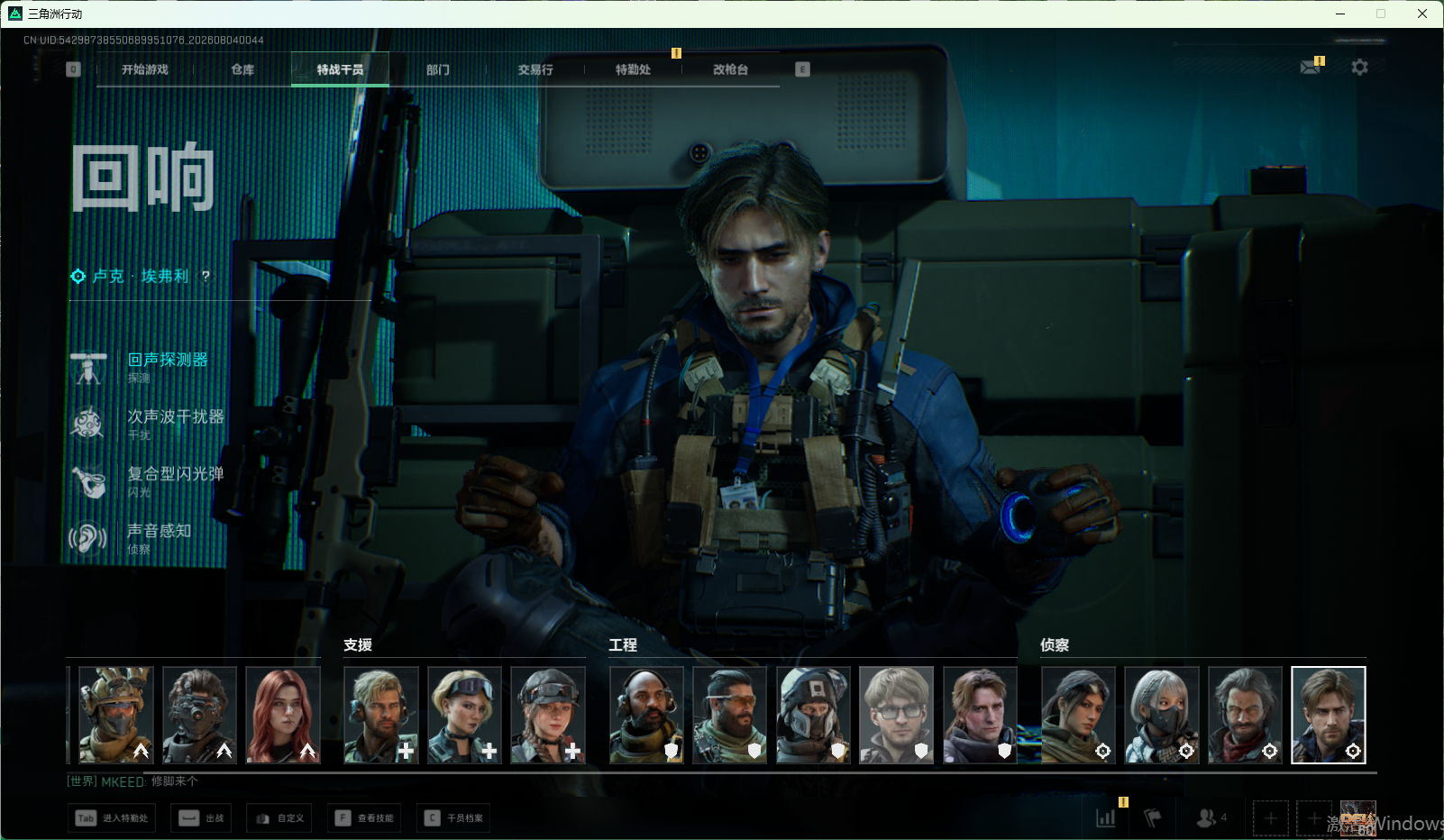Image resolution: width=1444 pixels, height=840 pixels.
Task: Select the first 支援 operator with headset
Action: [x=381, y=715]
